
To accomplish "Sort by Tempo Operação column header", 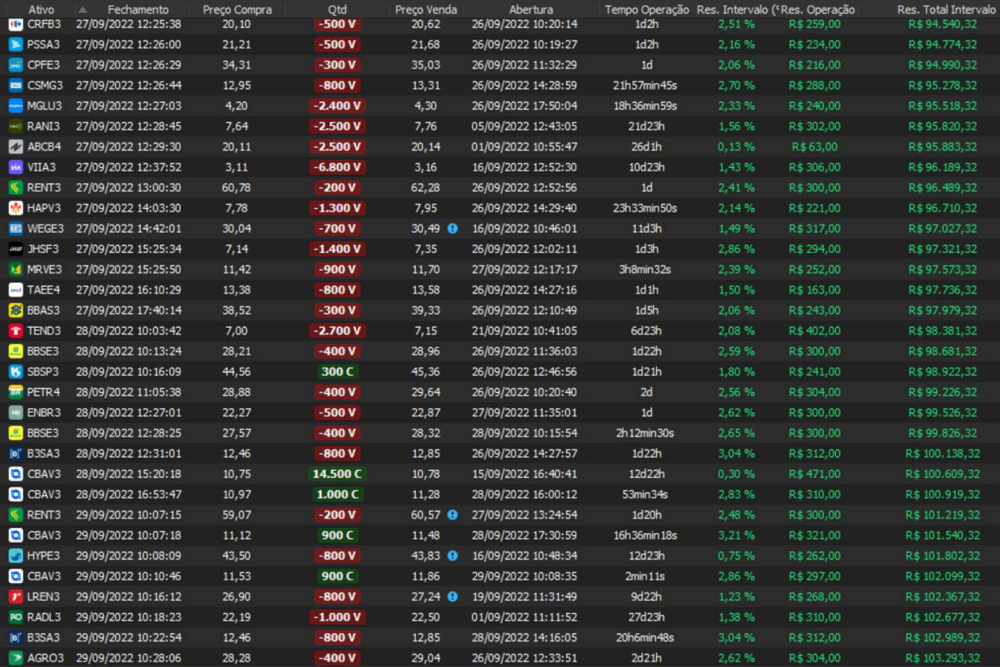I will [647, 9].
